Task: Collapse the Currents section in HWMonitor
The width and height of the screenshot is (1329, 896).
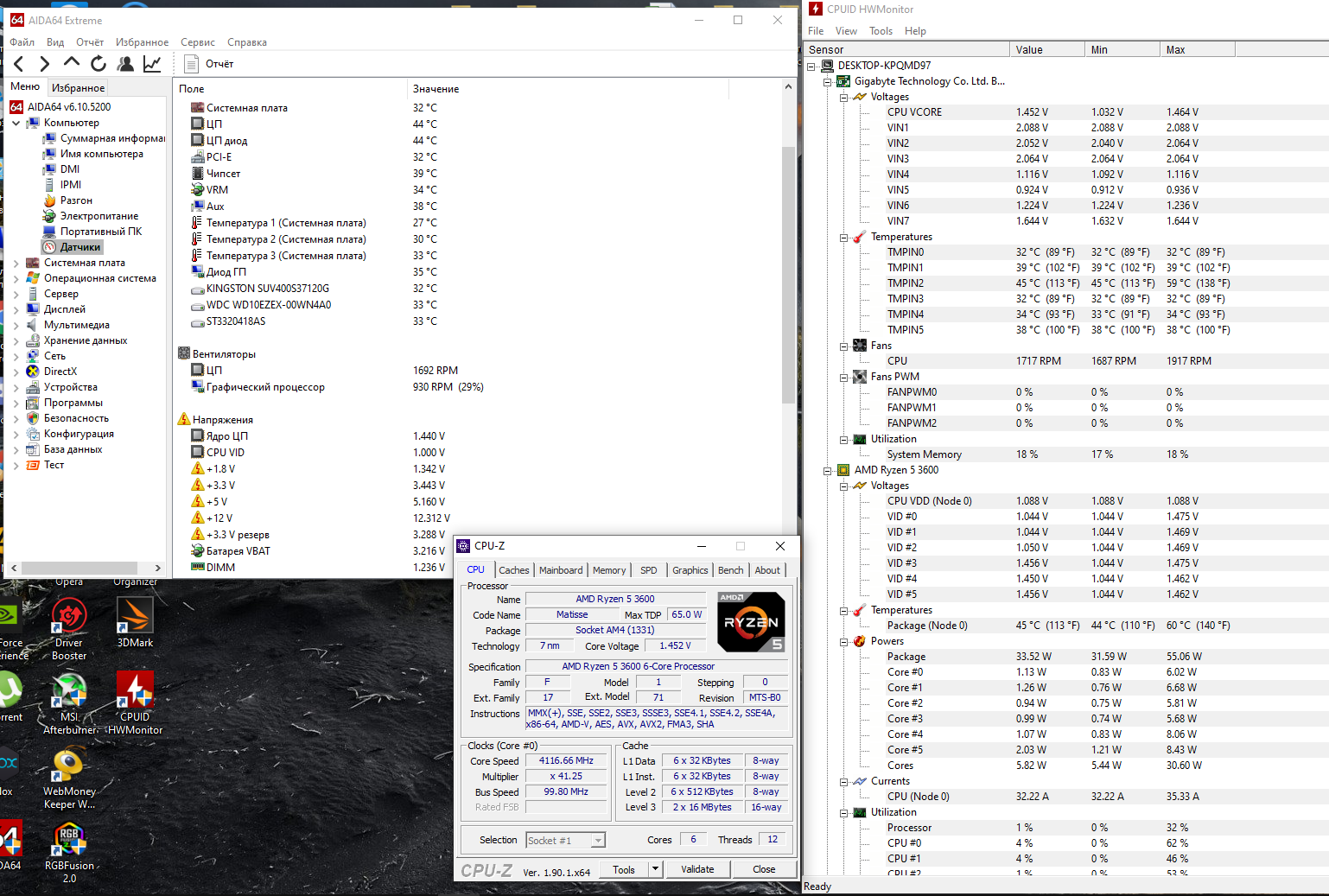Action: tap(844, 781)
